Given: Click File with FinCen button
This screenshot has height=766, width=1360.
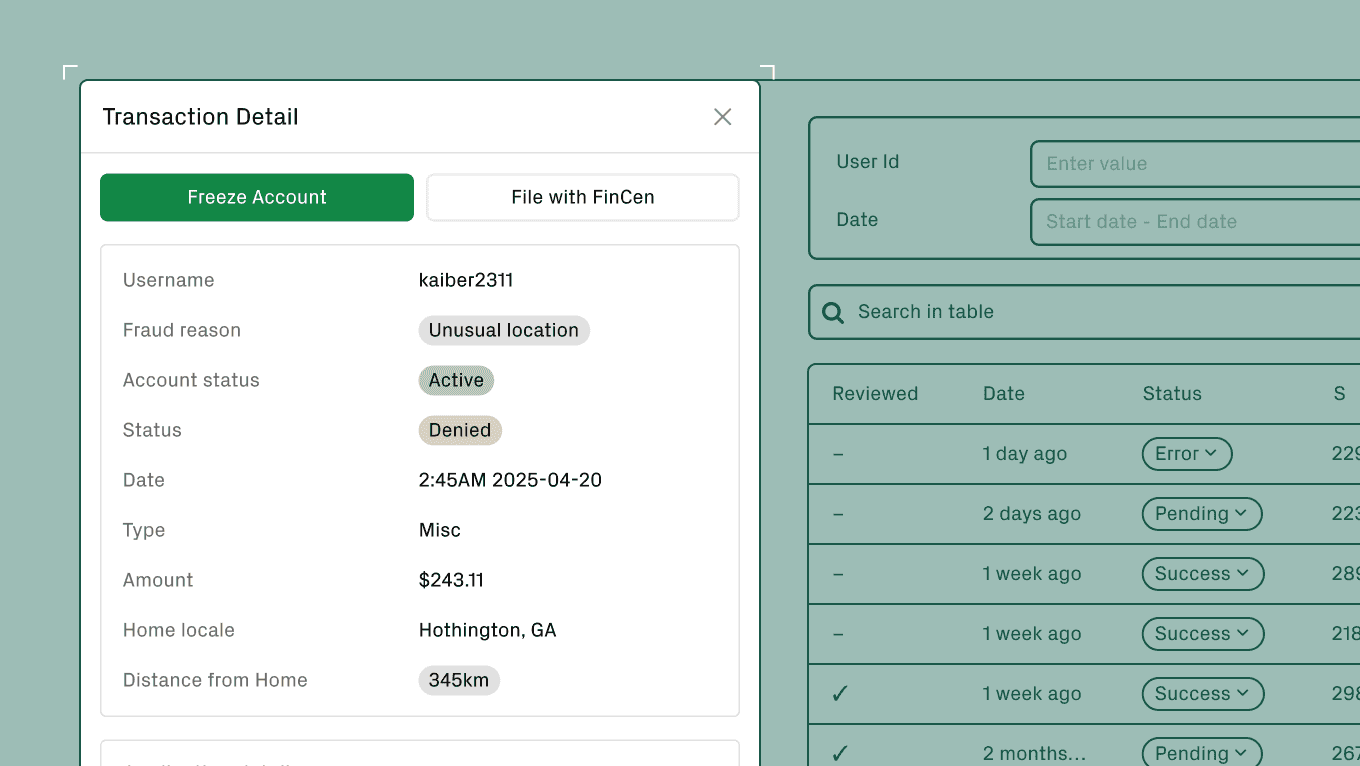Looking at the screenshot, I should tap(582, 197).
